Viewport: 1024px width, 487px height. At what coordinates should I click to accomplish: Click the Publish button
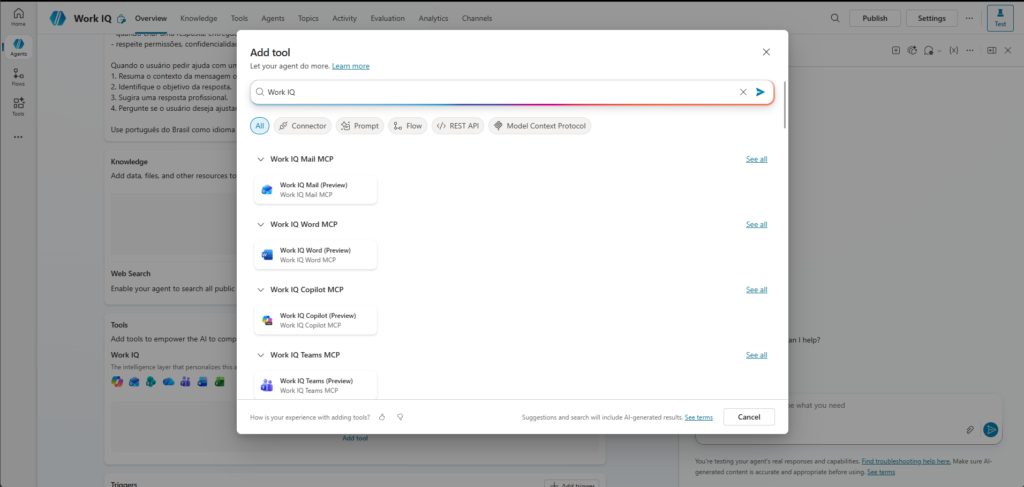874,18
